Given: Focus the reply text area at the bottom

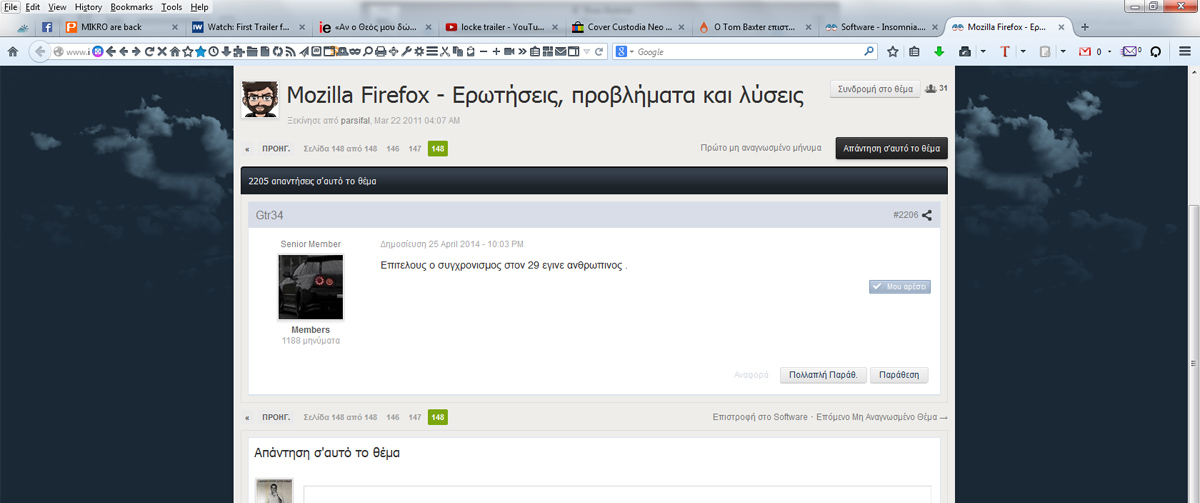Looking at the screenshot, I should [x=617, y=495].
